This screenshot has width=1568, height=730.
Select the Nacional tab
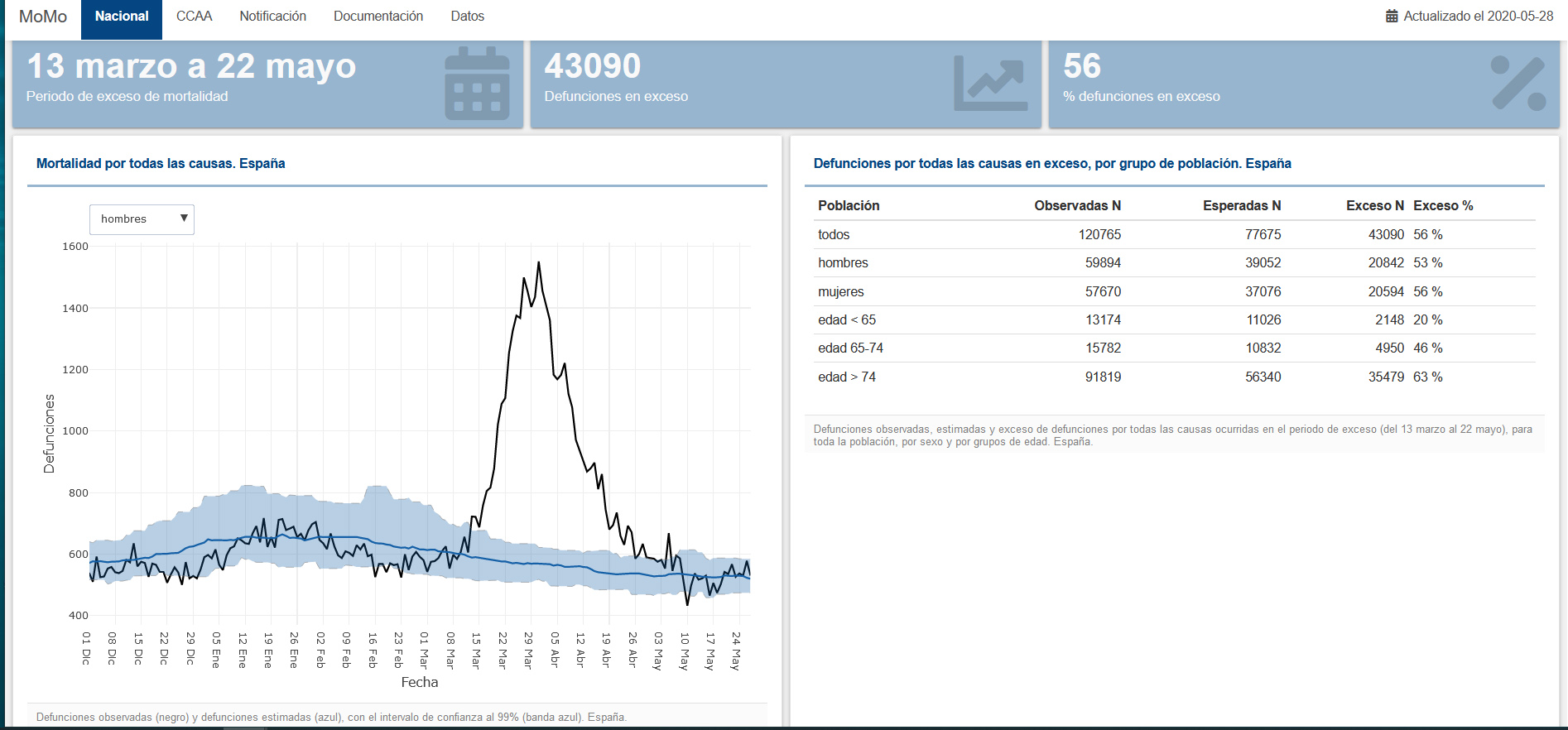pyautogui.click(x=122, y=17)
